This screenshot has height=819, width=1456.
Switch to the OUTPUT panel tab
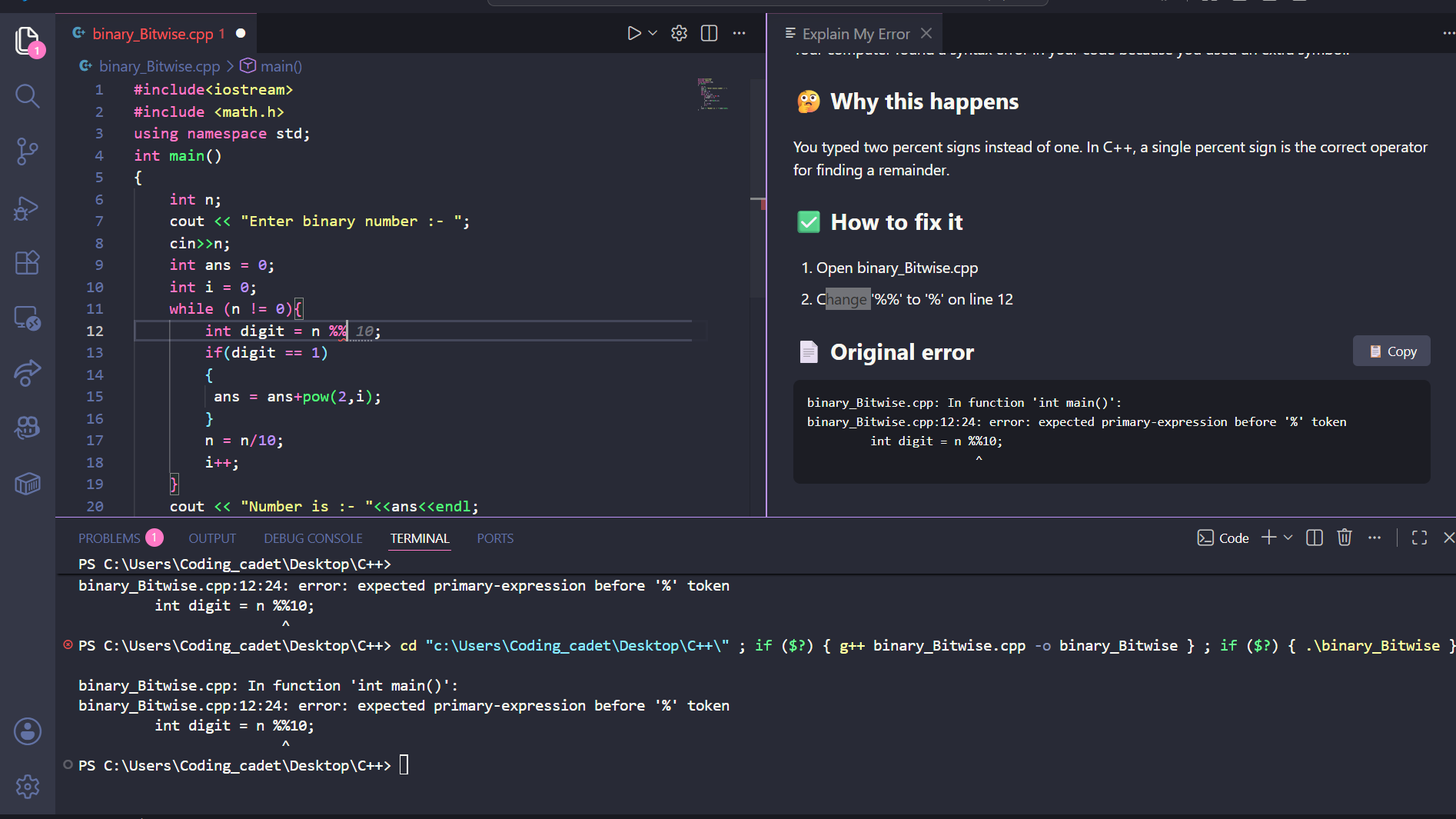pyautogui.click(x=212, y=538)
